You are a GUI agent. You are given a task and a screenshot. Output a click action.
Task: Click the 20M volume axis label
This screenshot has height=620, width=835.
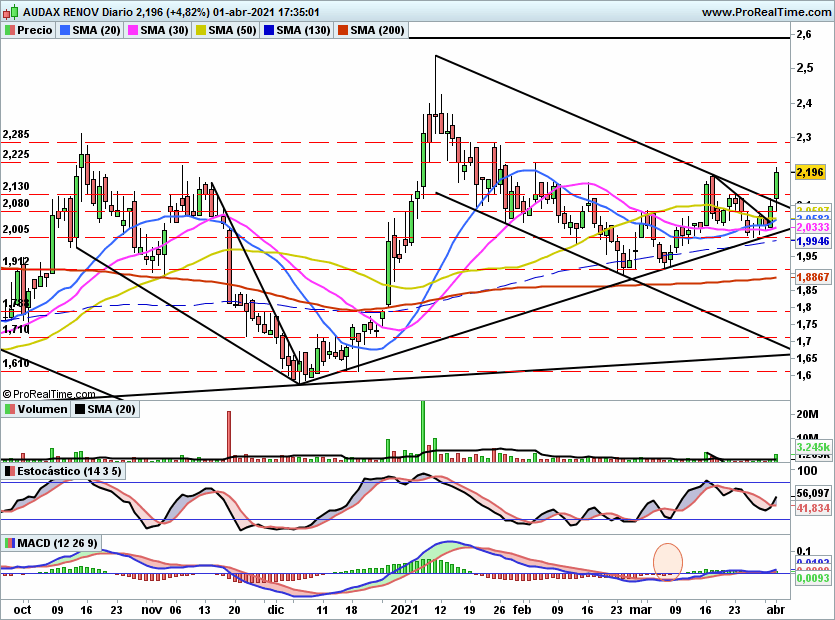(807, 414)
